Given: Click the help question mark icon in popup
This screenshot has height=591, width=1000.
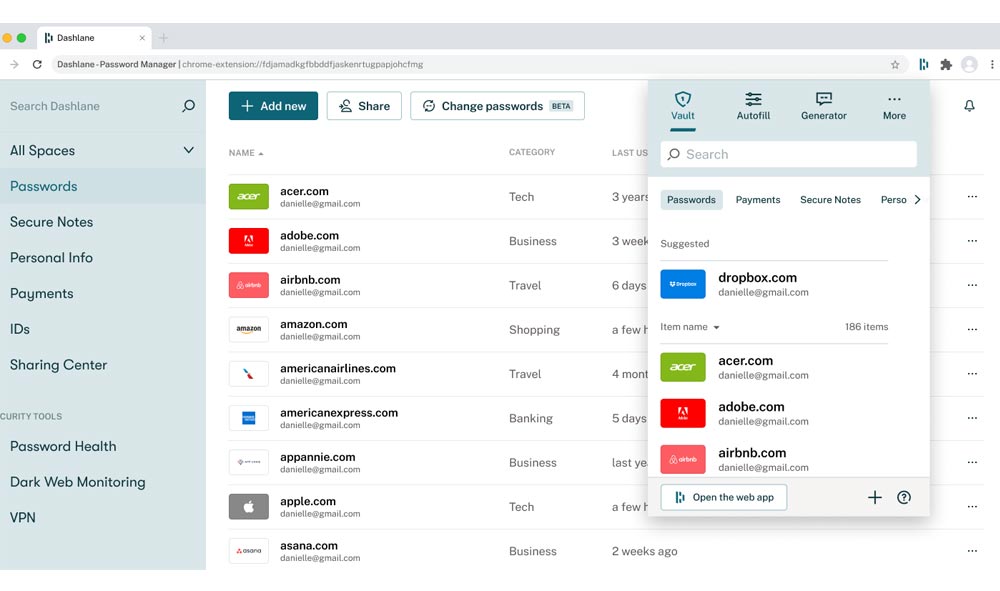Looking at the screenshot, I should point(904,497).
